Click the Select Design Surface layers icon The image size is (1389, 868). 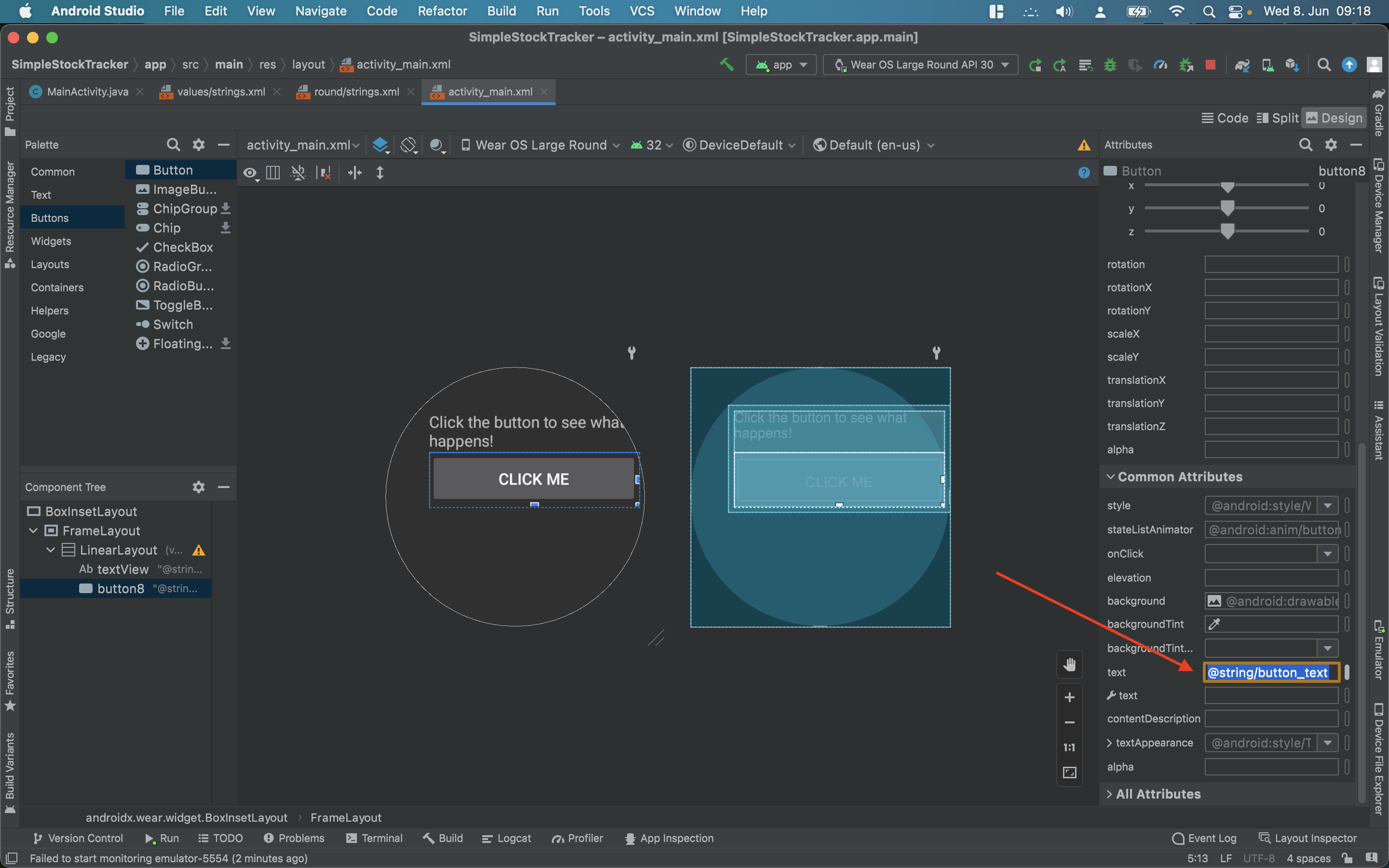pyautogui.click(x=380, y=145)
